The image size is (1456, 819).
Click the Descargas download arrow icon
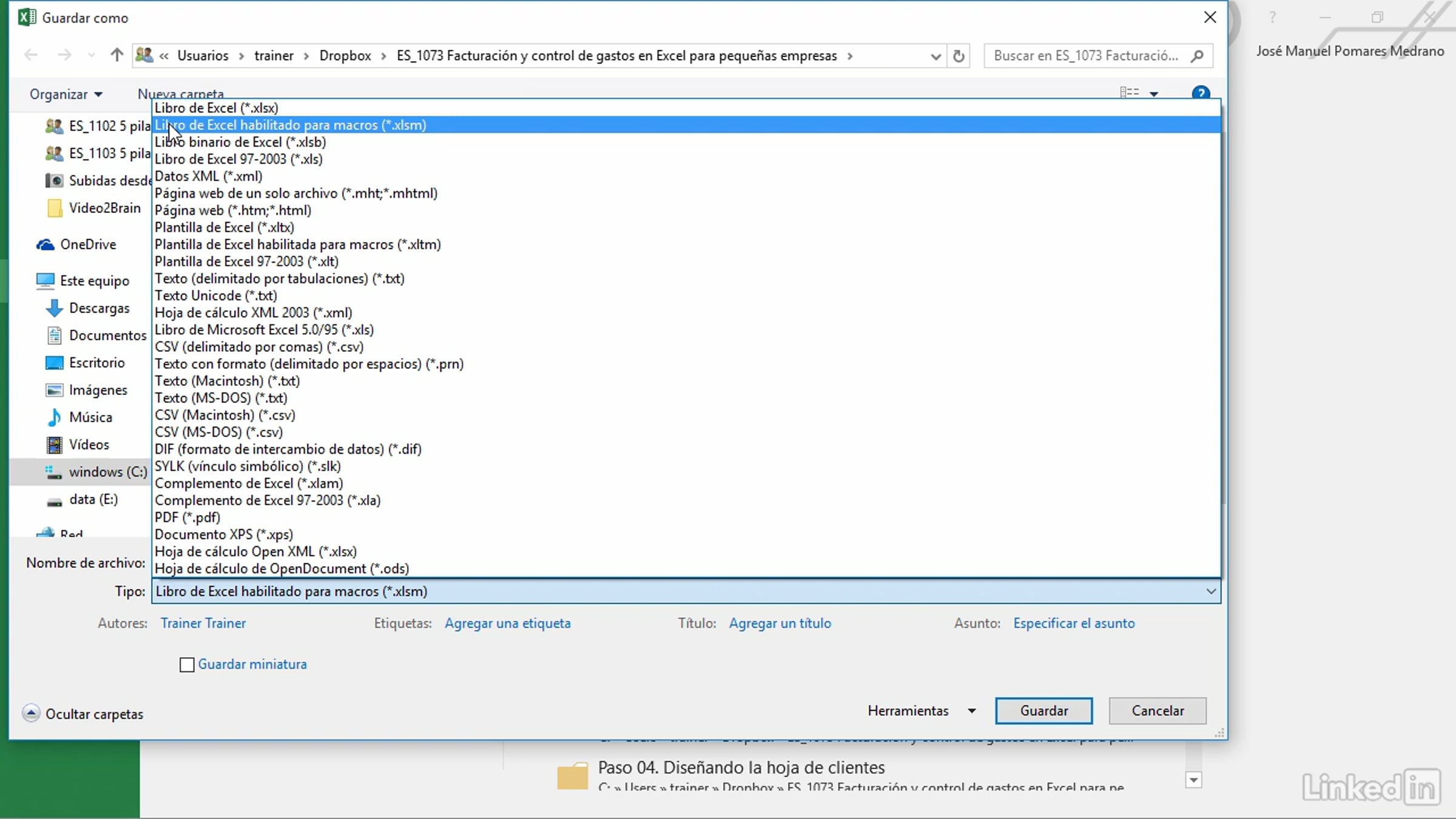pyautogui.click(x=54, y=308)
